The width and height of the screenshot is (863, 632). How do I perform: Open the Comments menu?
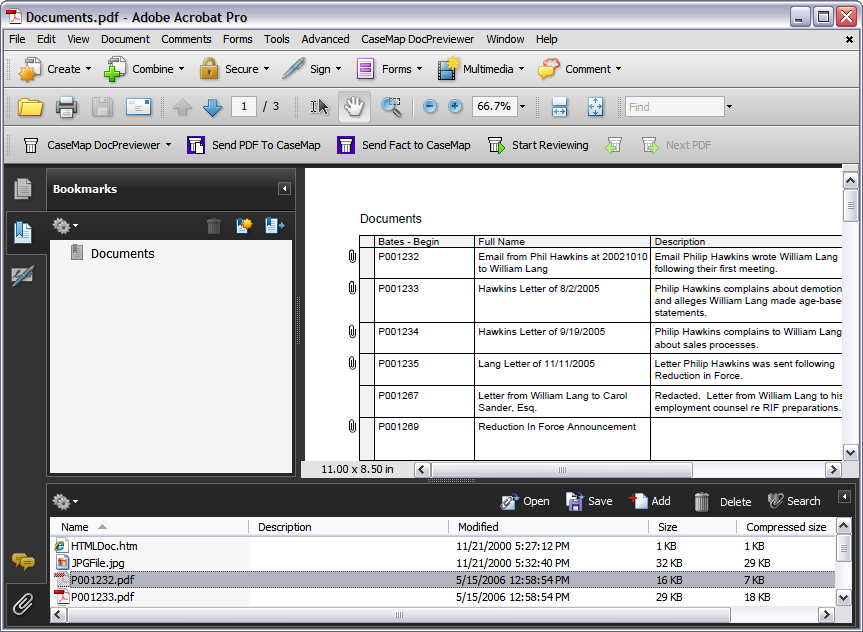[186, 39]
